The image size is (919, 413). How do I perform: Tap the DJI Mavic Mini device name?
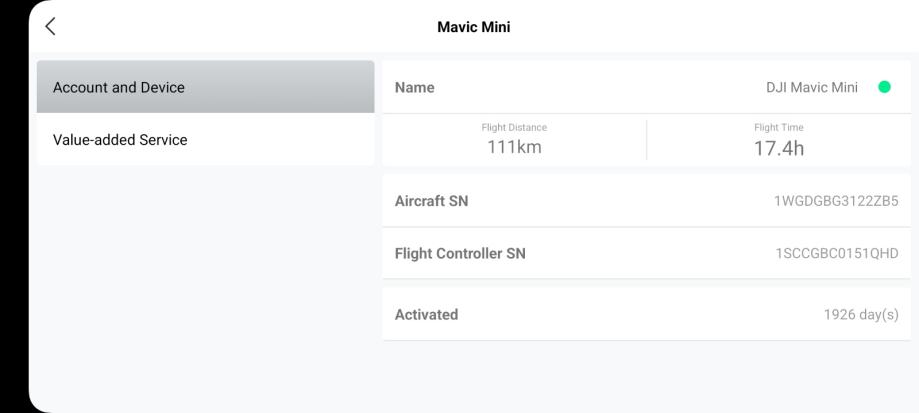(811, 87)
